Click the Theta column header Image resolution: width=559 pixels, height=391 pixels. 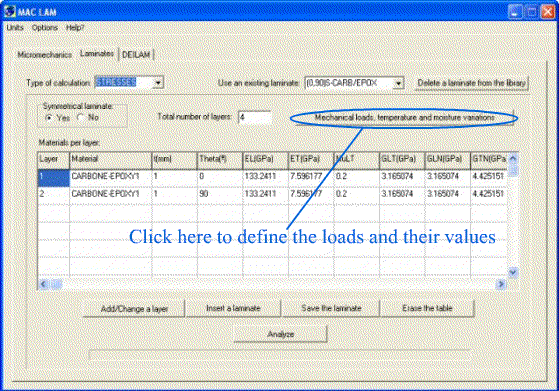(x=220, y=160)
